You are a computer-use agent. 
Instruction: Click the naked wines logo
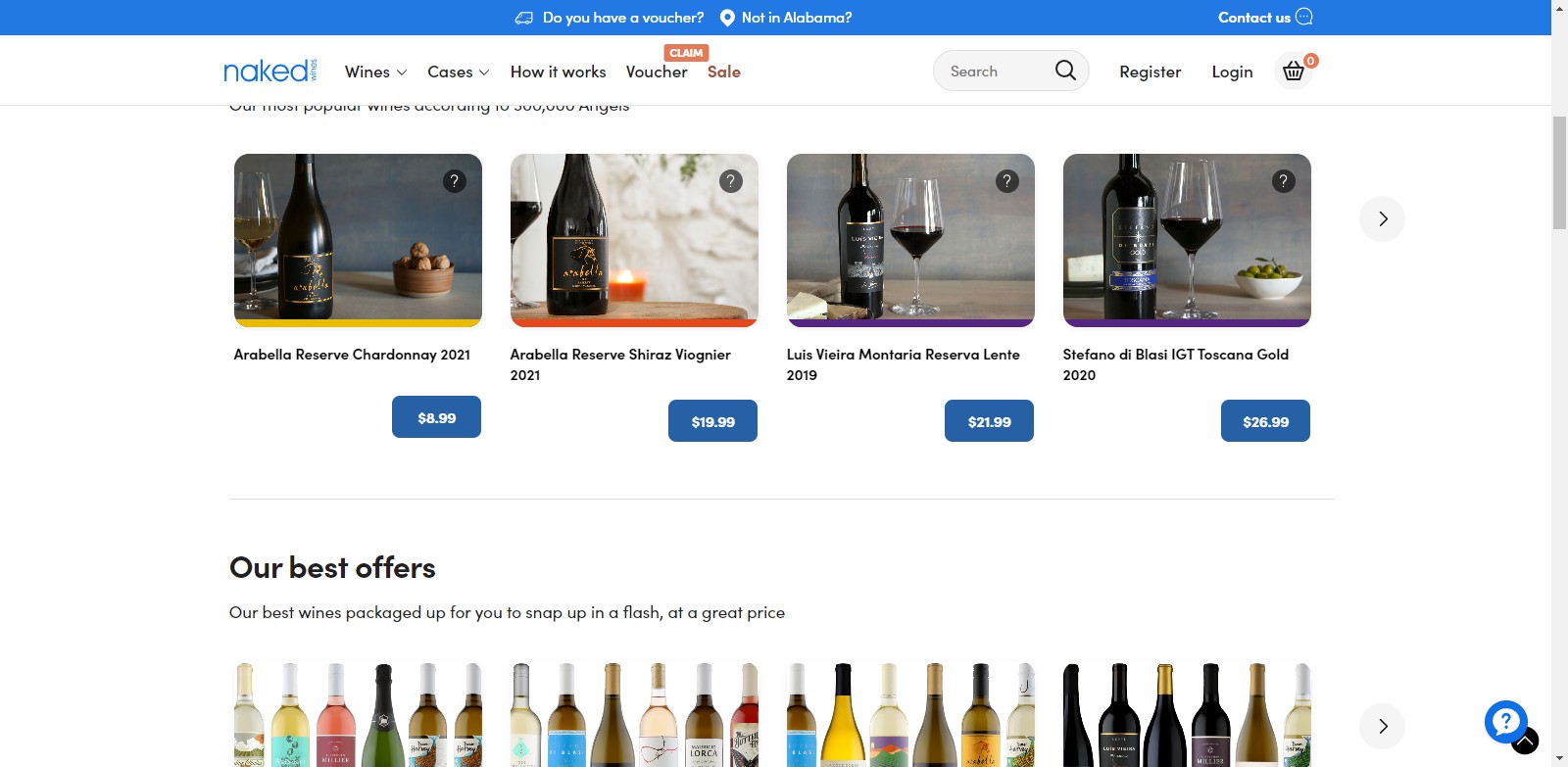(x=269, y=71)
